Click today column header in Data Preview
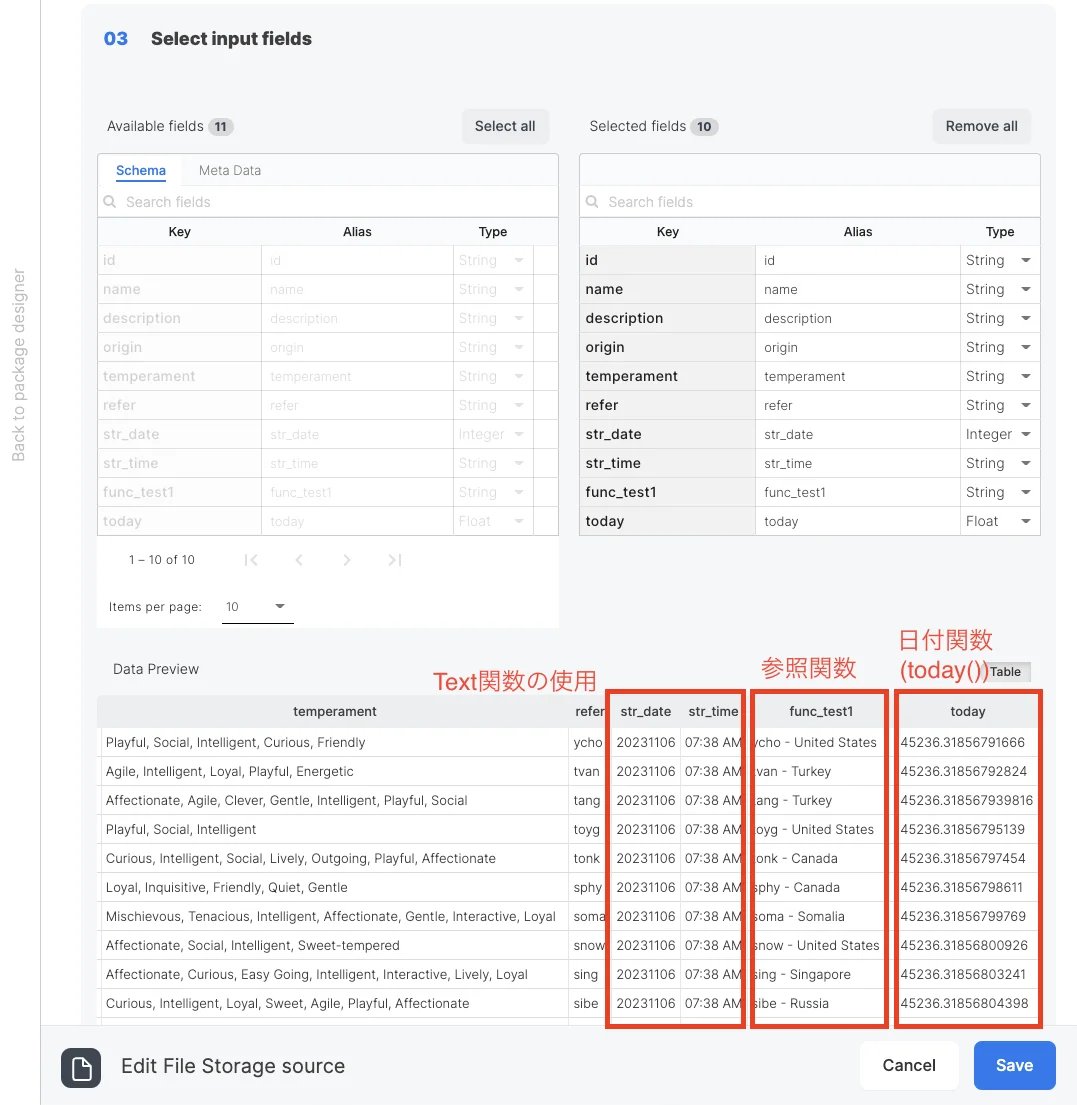Screen dimensions: 1077x1105 click(x=968, y=712)
